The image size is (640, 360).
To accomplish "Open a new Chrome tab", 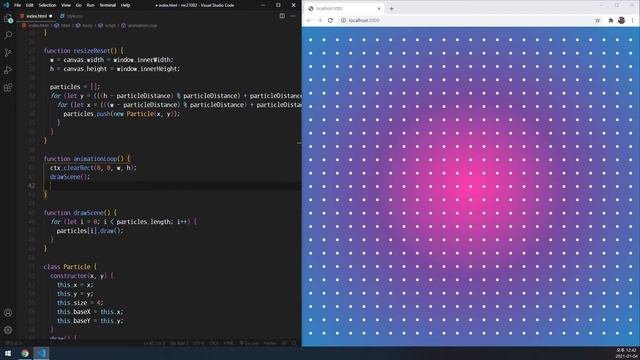I will click(391, 9).
